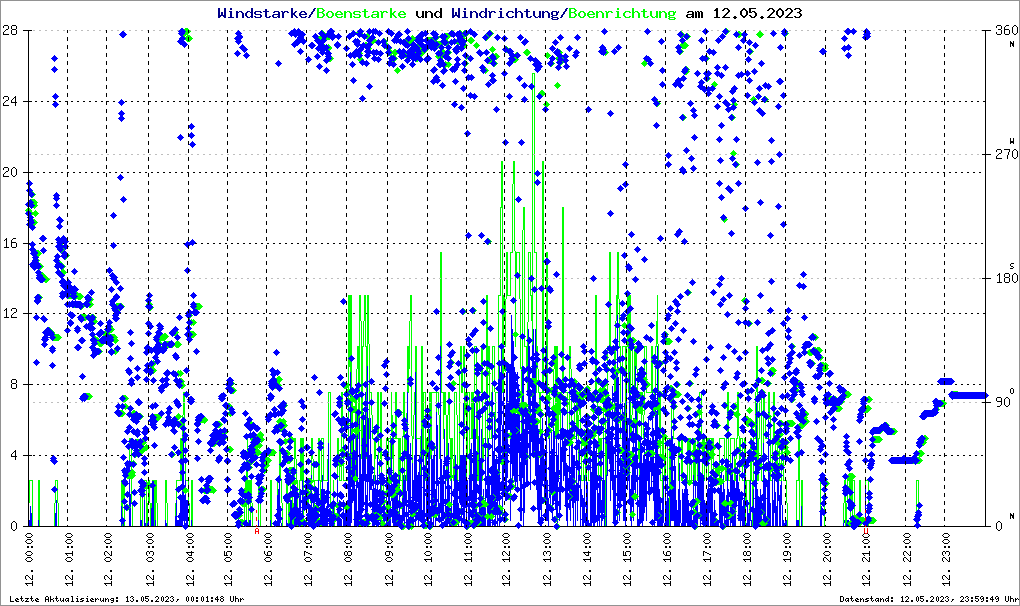Select "Windrichtung" in the chart title

pyautogui.click(x=507, y=13)
